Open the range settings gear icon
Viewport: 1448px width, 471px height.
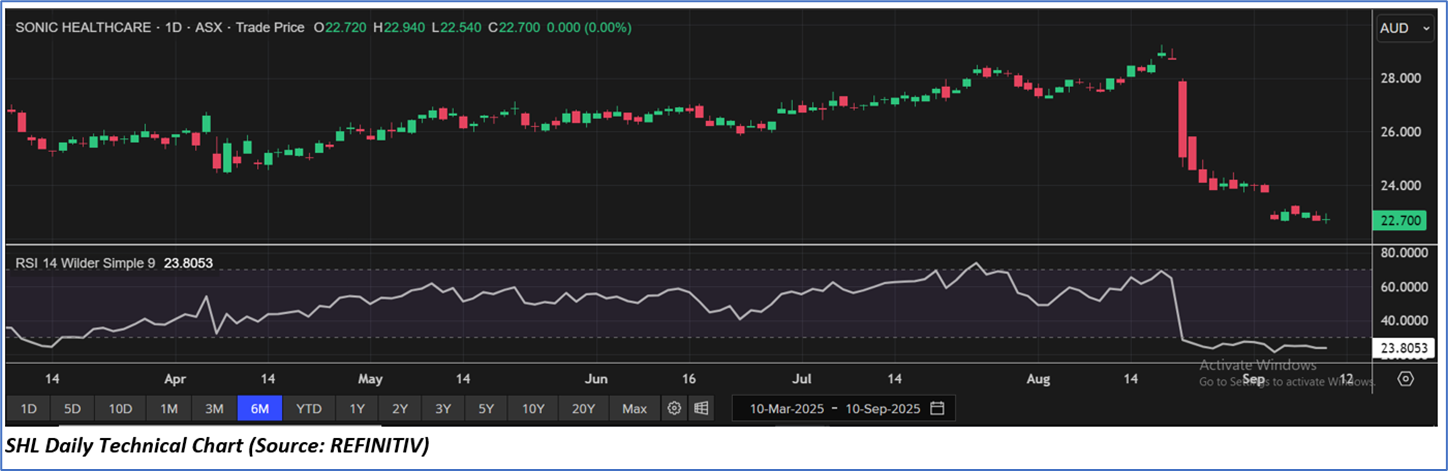click(x=675, y=408)
